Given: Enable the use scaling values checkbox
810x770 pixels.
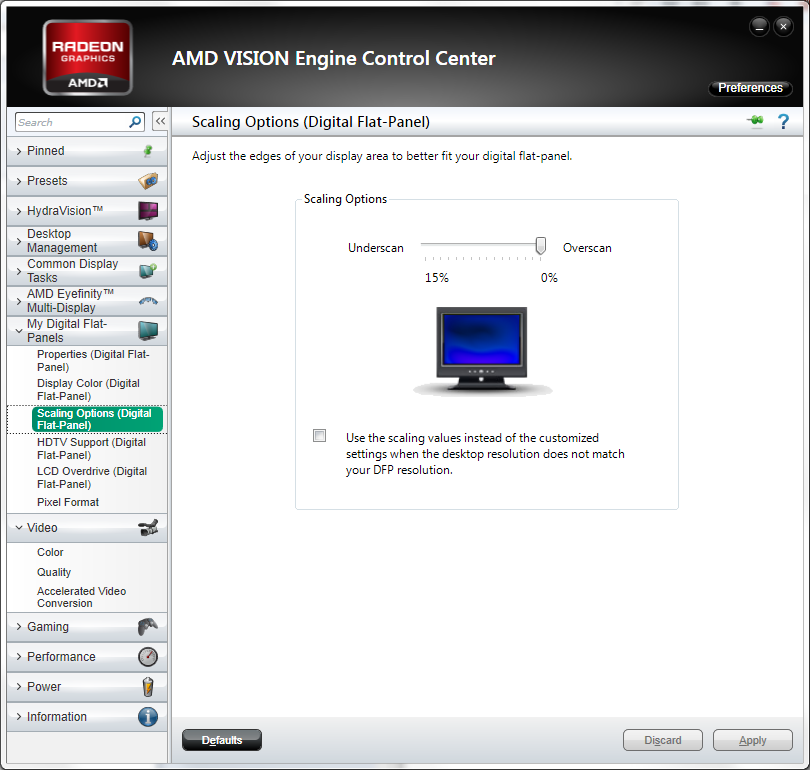Looking at the screenshot, I should [319, 436].
